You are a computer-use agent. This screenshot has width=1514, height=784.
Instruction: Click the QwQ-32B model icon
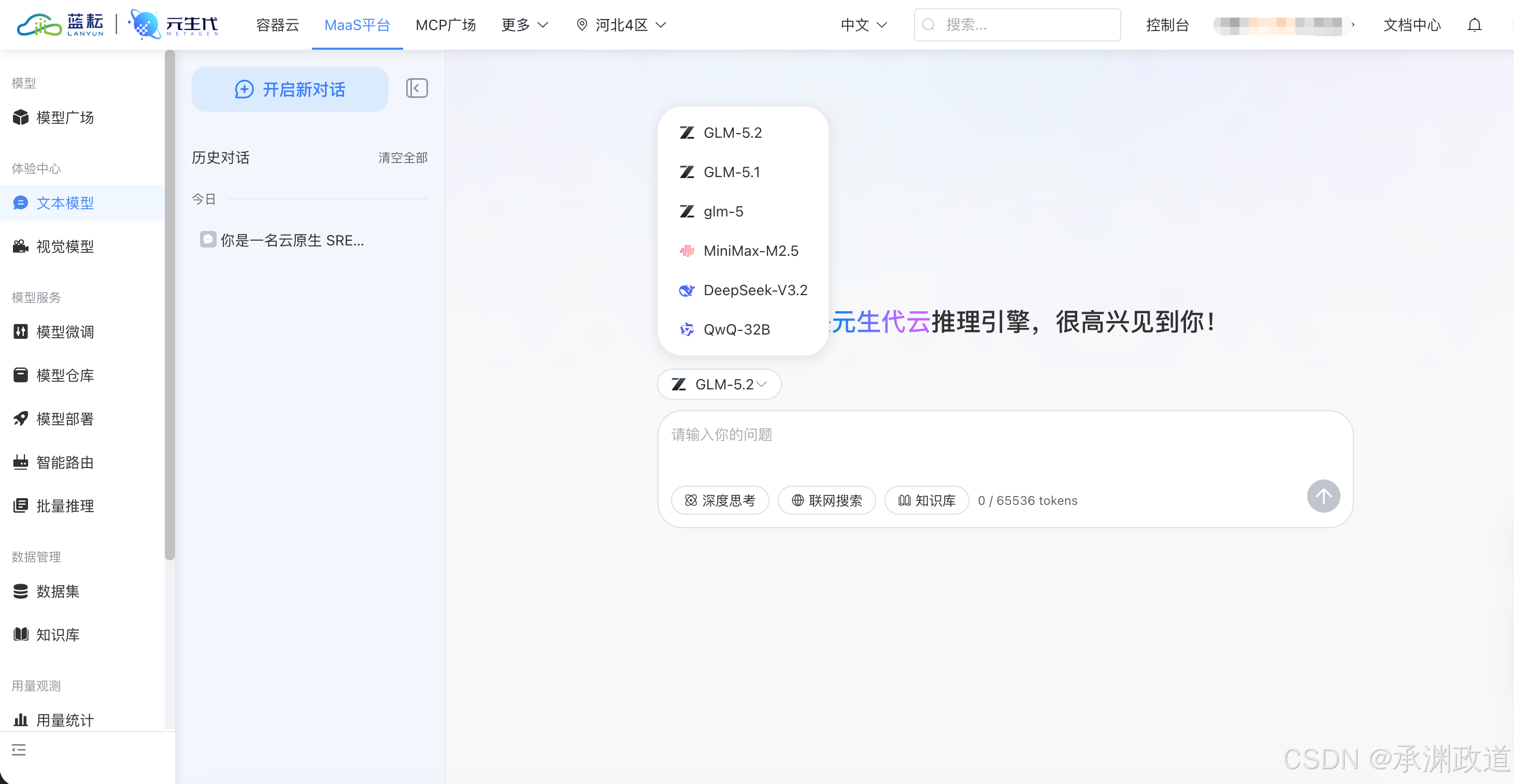pyautogui.click(x=687, y=330)
